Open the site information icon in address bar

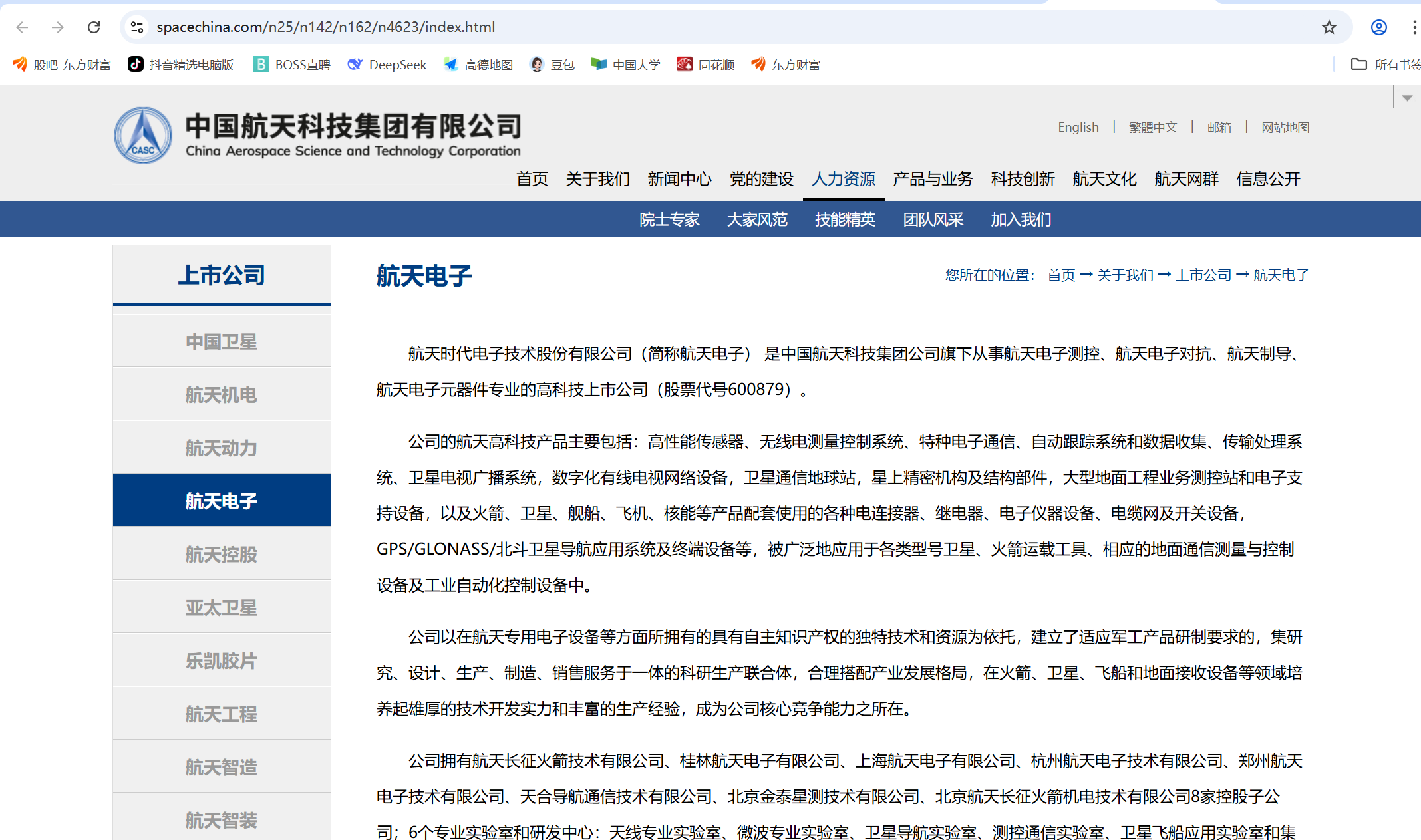point(137,27)
